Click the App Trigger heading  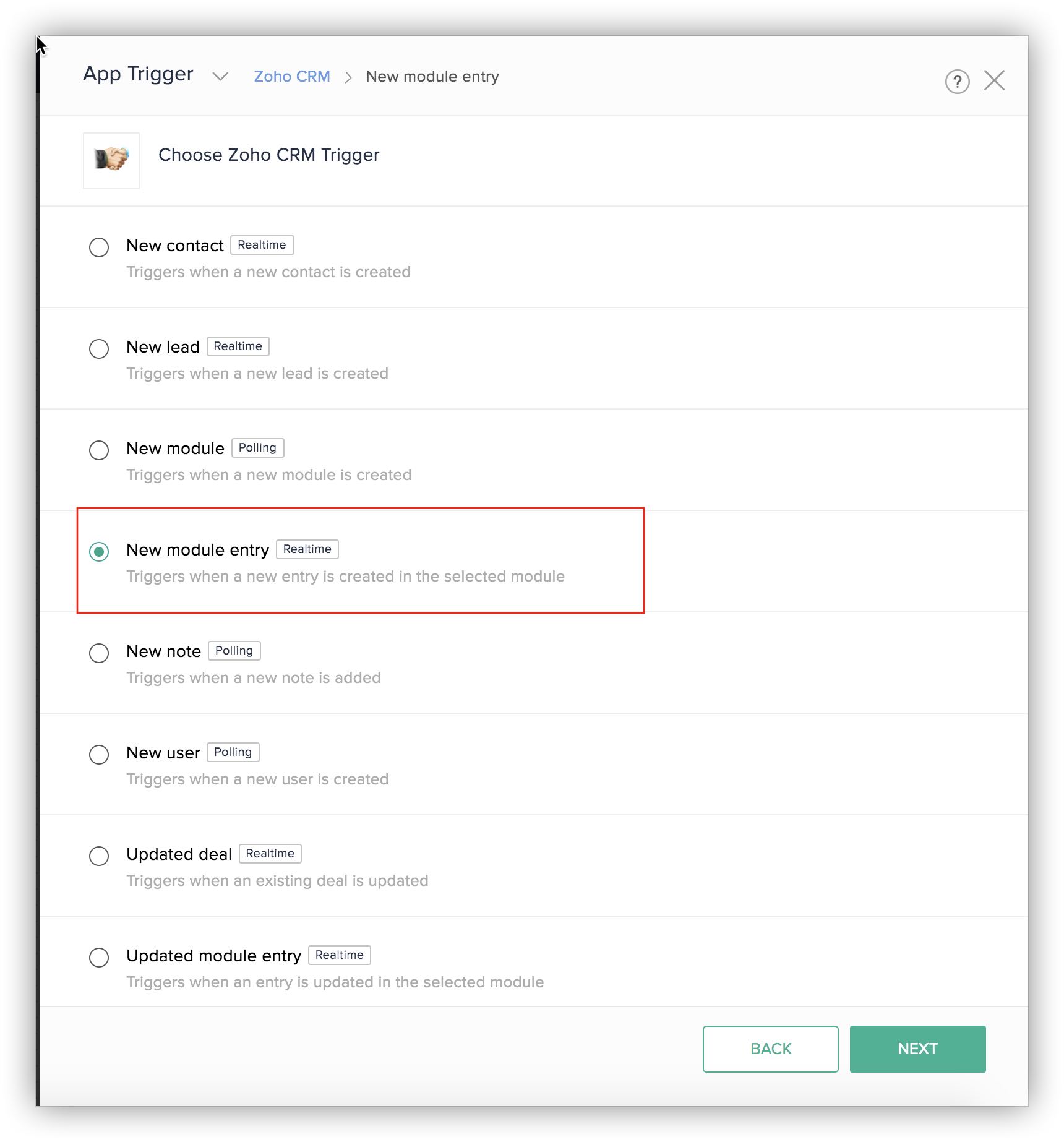coord(138,74)
